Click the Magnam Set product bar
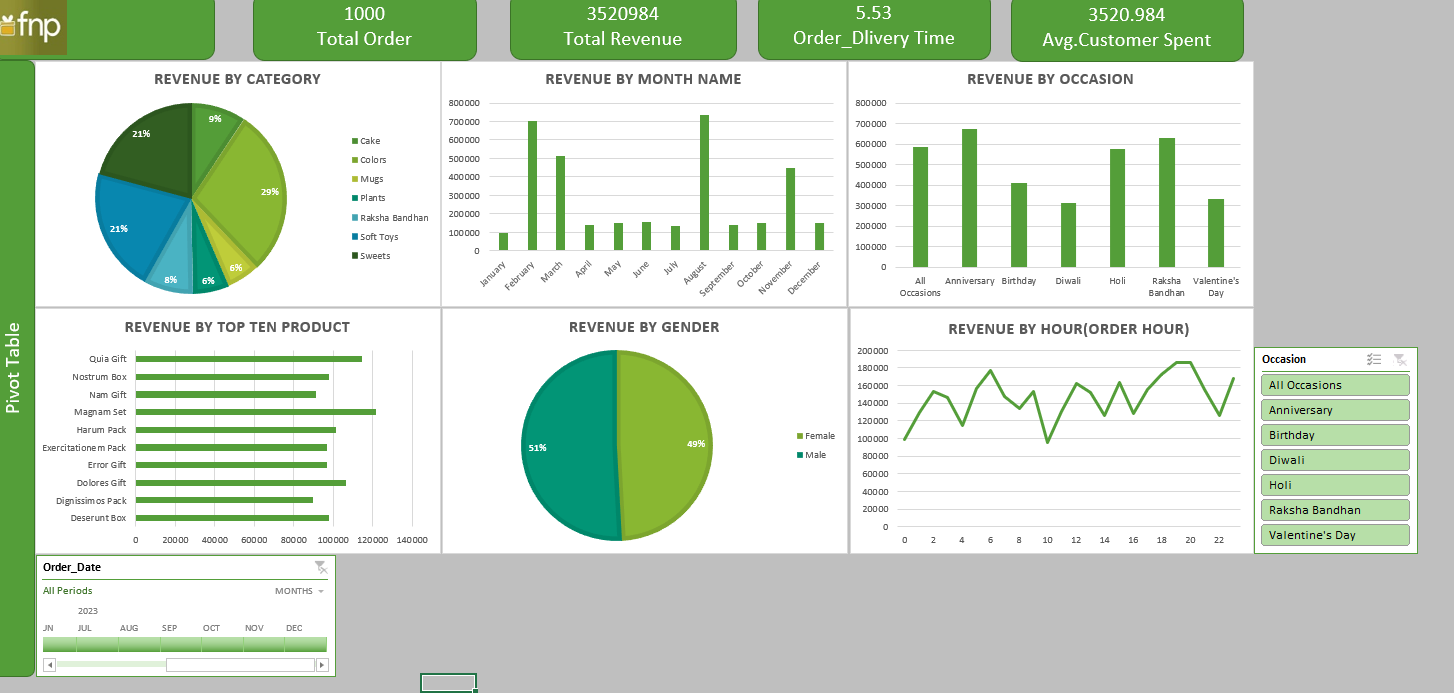Viewport: 1454px width, 693px height. (x=256, y=412)
